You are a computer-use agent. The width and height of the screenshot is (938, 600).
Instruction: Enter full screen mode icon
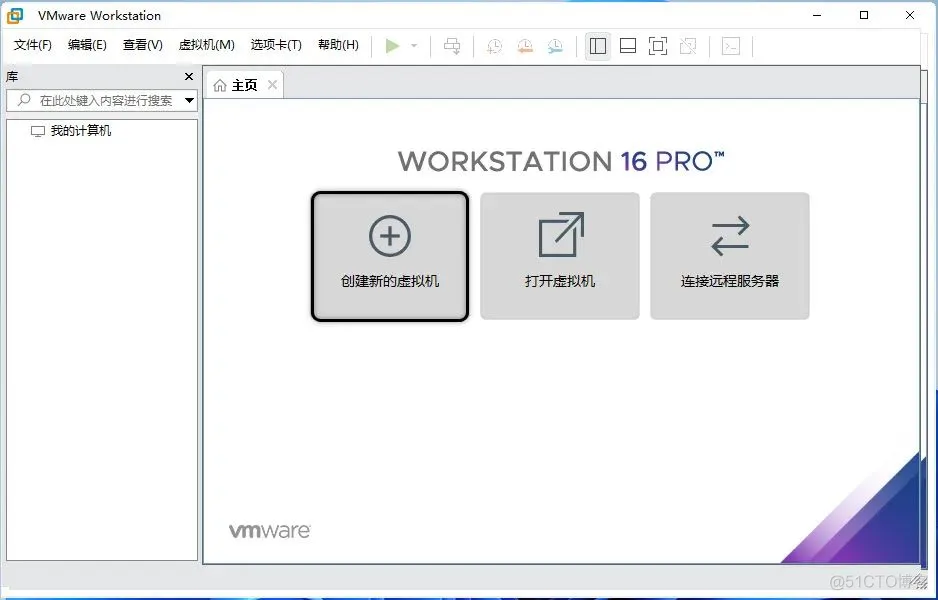[658, 46]
